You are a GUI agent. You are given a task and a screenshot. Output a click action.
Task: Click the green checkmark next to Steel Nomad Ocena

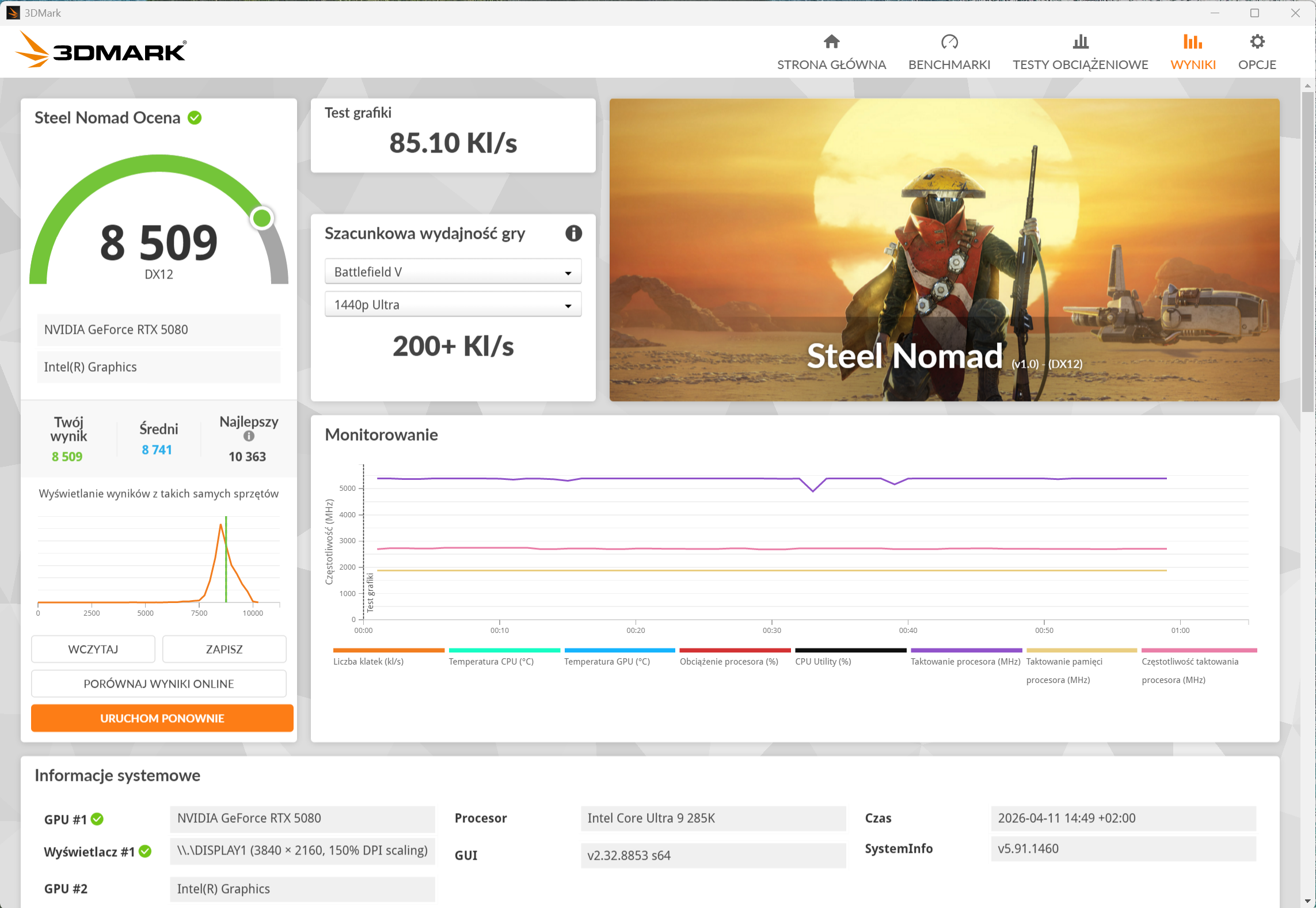click(195, 118)
